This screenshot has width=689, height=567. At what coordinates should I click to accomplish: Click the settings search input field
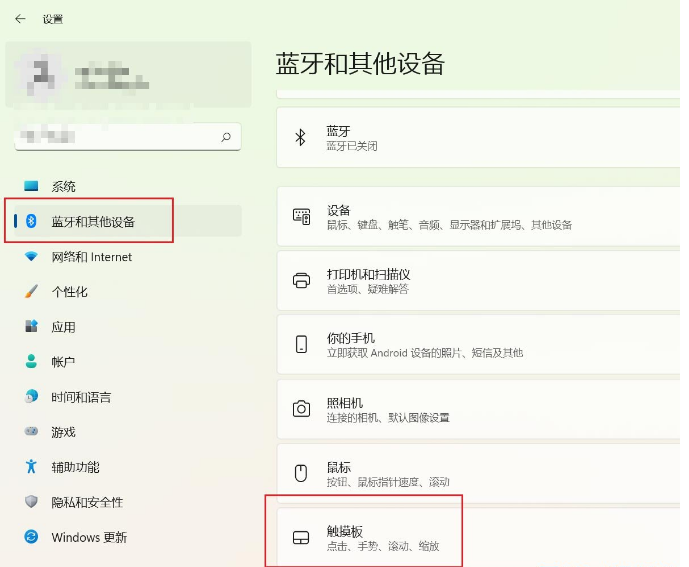[115, 136]
